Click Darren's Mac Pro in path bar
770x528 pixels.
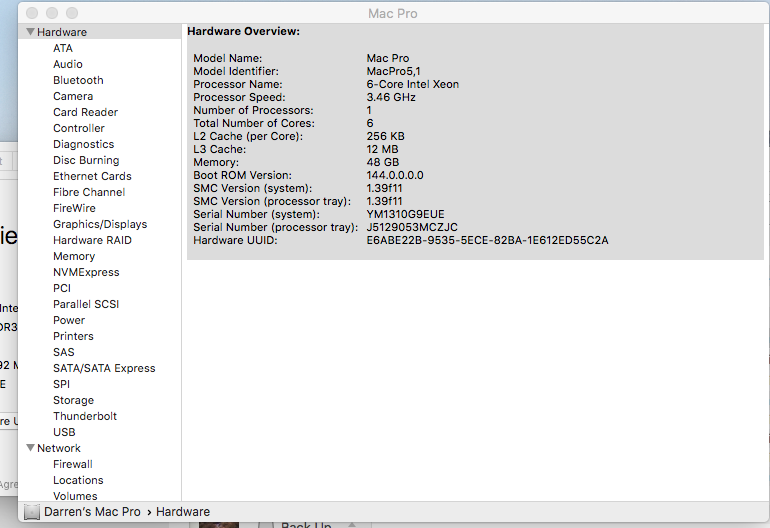(92, 512)
